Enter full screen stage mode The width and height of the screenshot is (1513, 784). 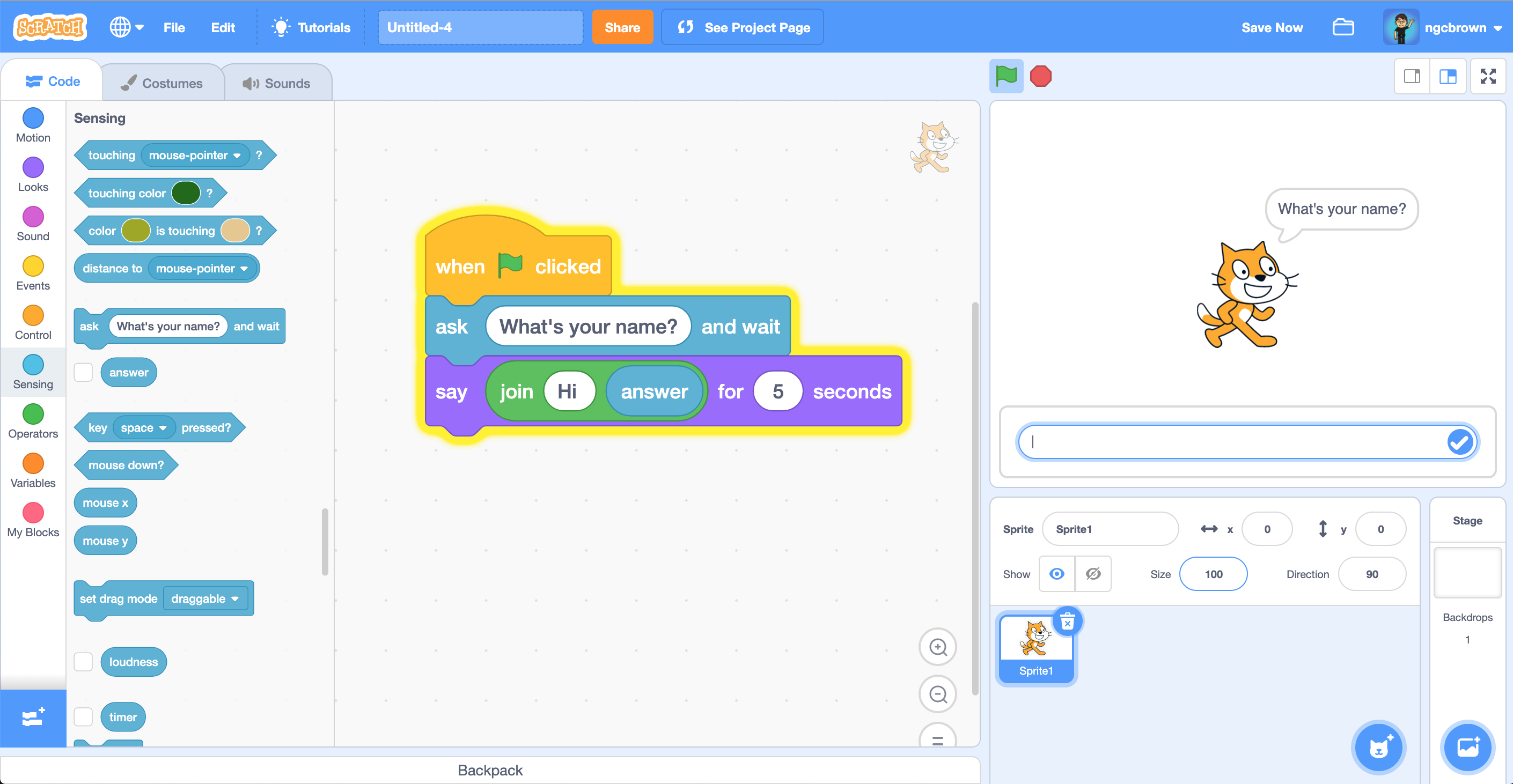[x=1488, y=76]
